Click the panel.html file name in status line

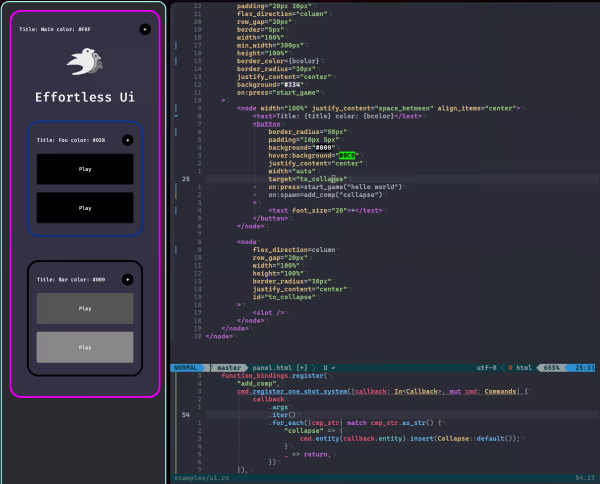272,368
